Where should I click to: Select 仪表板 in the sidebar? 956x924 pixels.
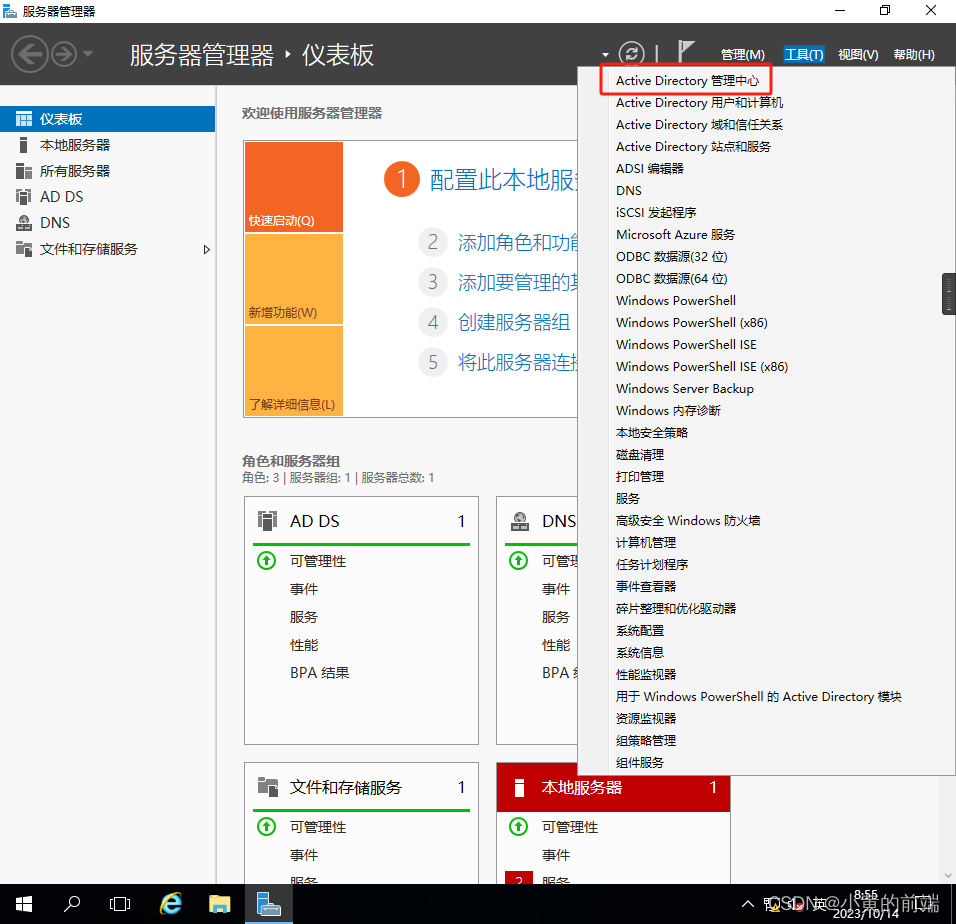[107, 119]
